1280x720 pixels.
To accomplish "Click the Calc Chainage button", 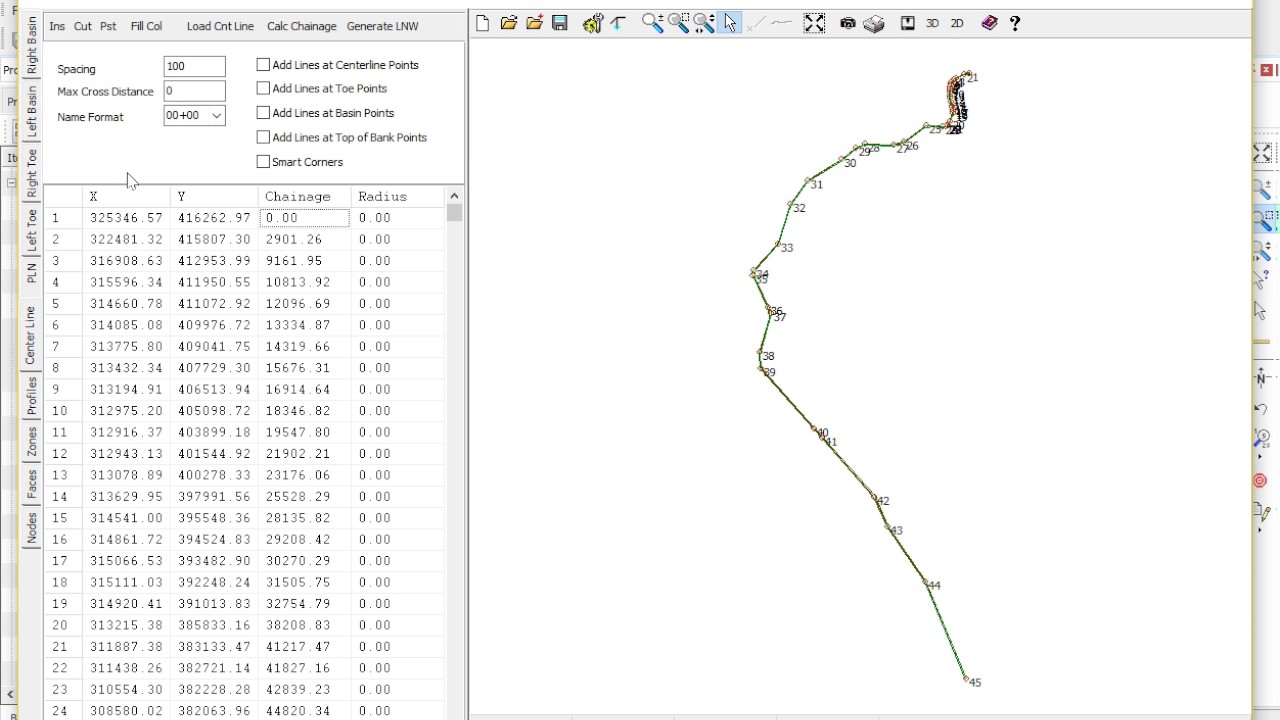I will pyautogui.click(x=301, y=26).
